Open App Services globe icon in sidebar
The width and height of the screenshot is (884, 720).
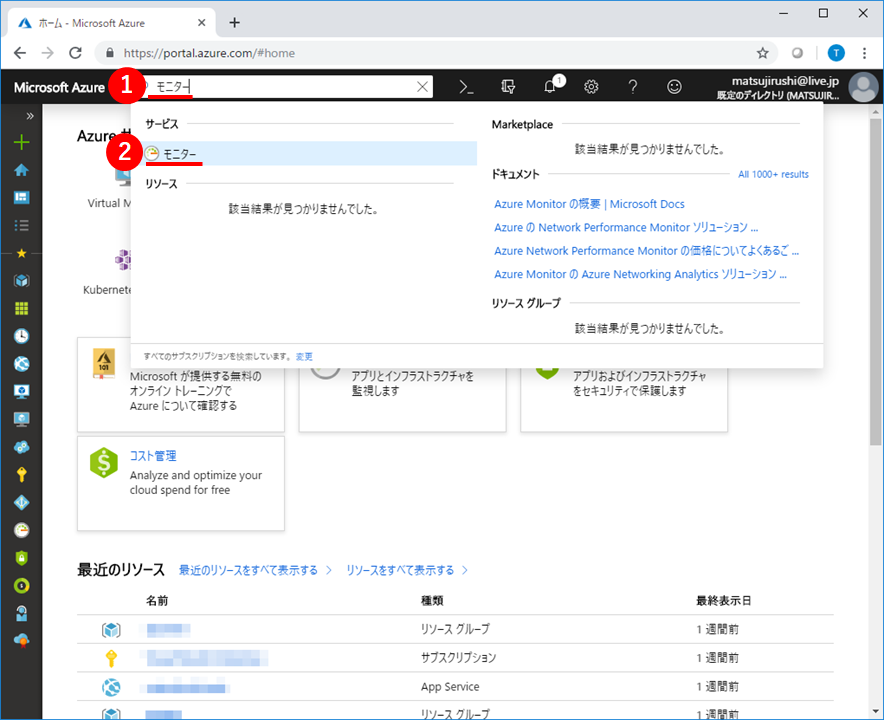[21, 364]
